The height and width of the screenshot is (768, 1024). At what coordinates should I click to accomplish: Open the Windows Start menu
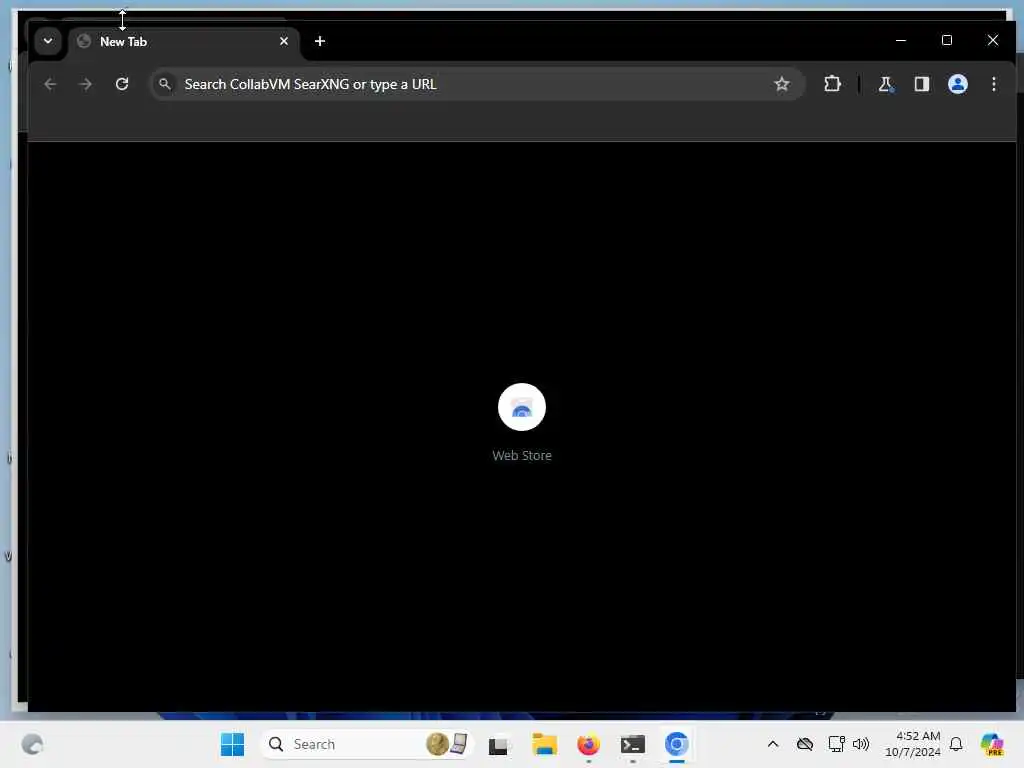point(232,744)
